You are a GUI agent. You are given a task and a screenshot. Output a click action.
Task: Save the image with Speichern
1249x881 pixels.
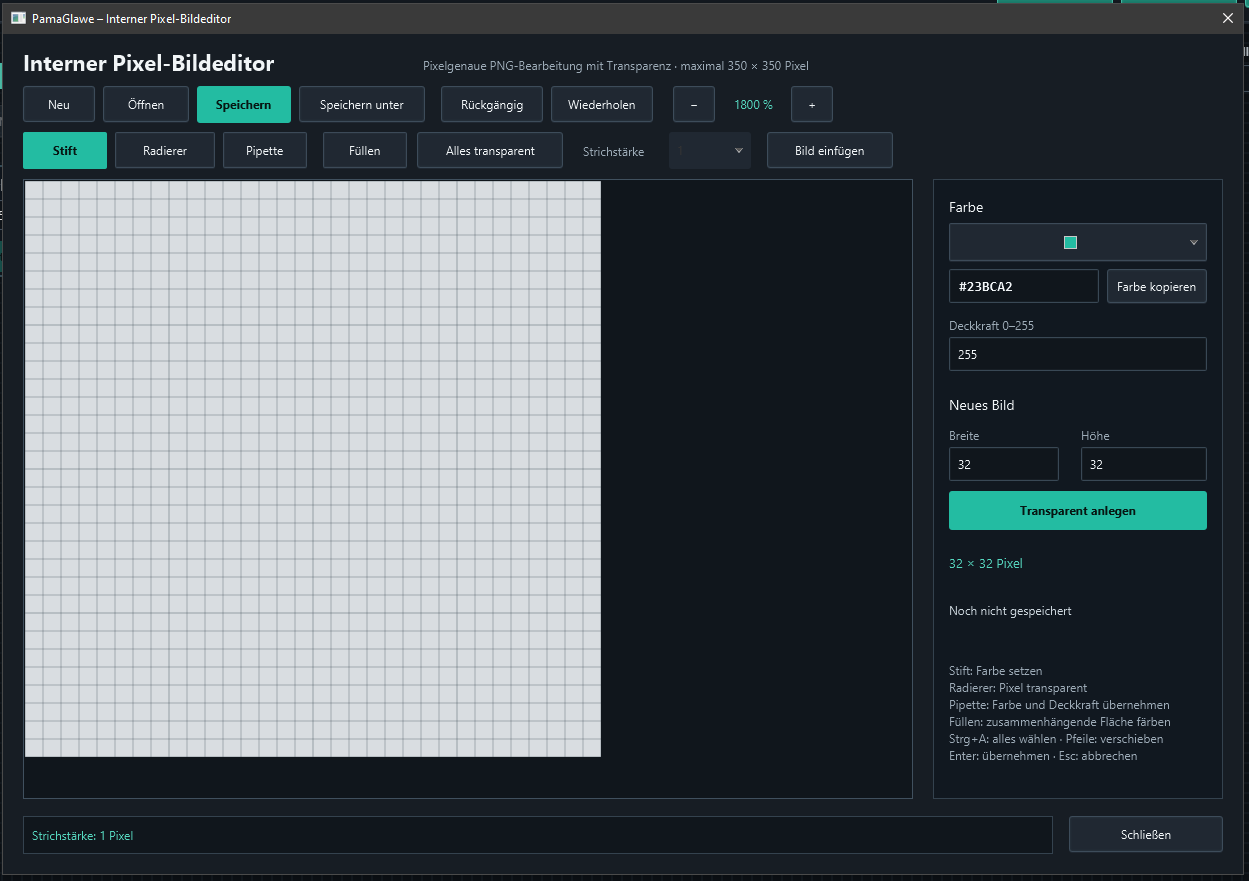[244, 104]
